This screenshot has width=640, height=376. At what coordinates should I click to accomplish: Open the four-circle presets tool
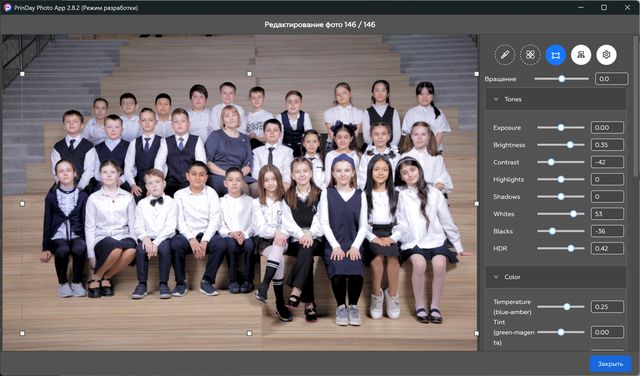[530, 55]
